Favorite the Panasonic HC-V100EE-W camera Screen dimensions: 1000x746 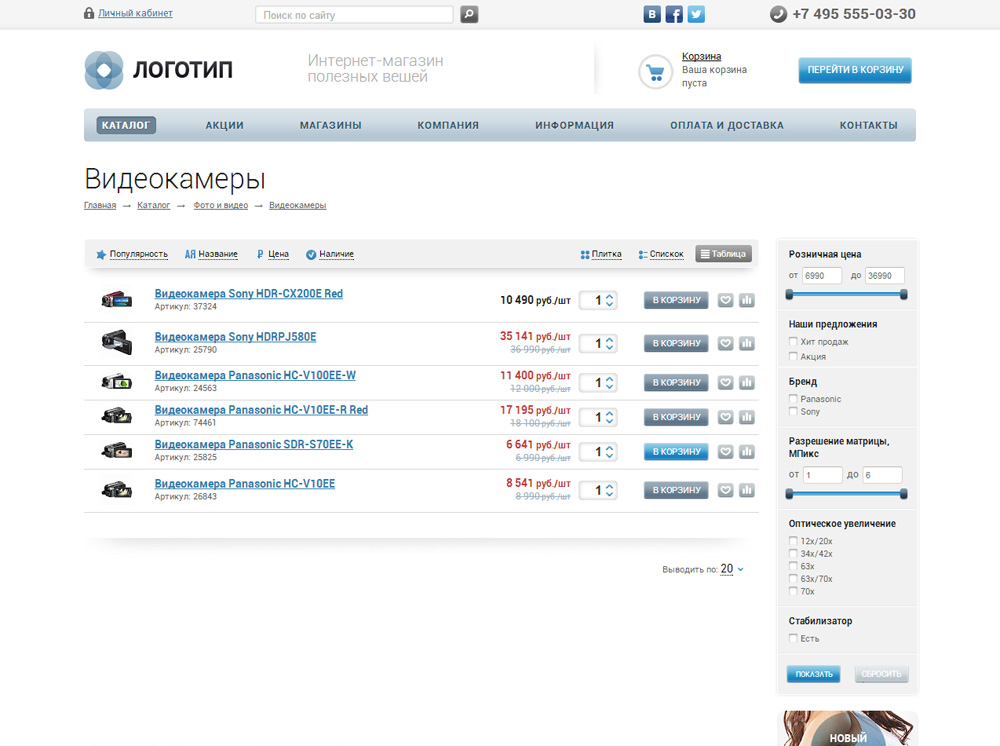tap(725, 383)
